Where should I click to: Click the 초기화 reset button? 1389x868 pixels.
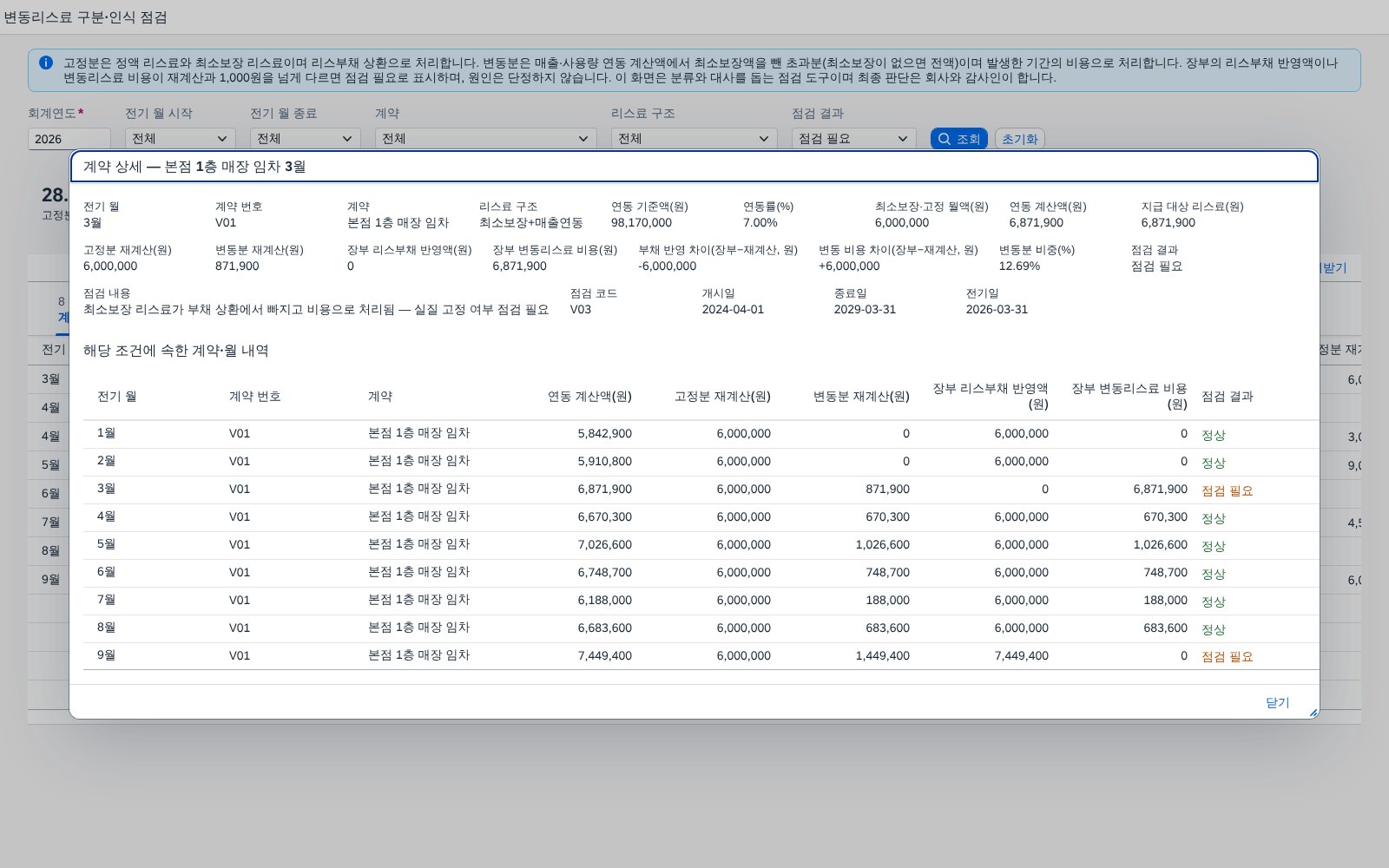point(1019,139)
